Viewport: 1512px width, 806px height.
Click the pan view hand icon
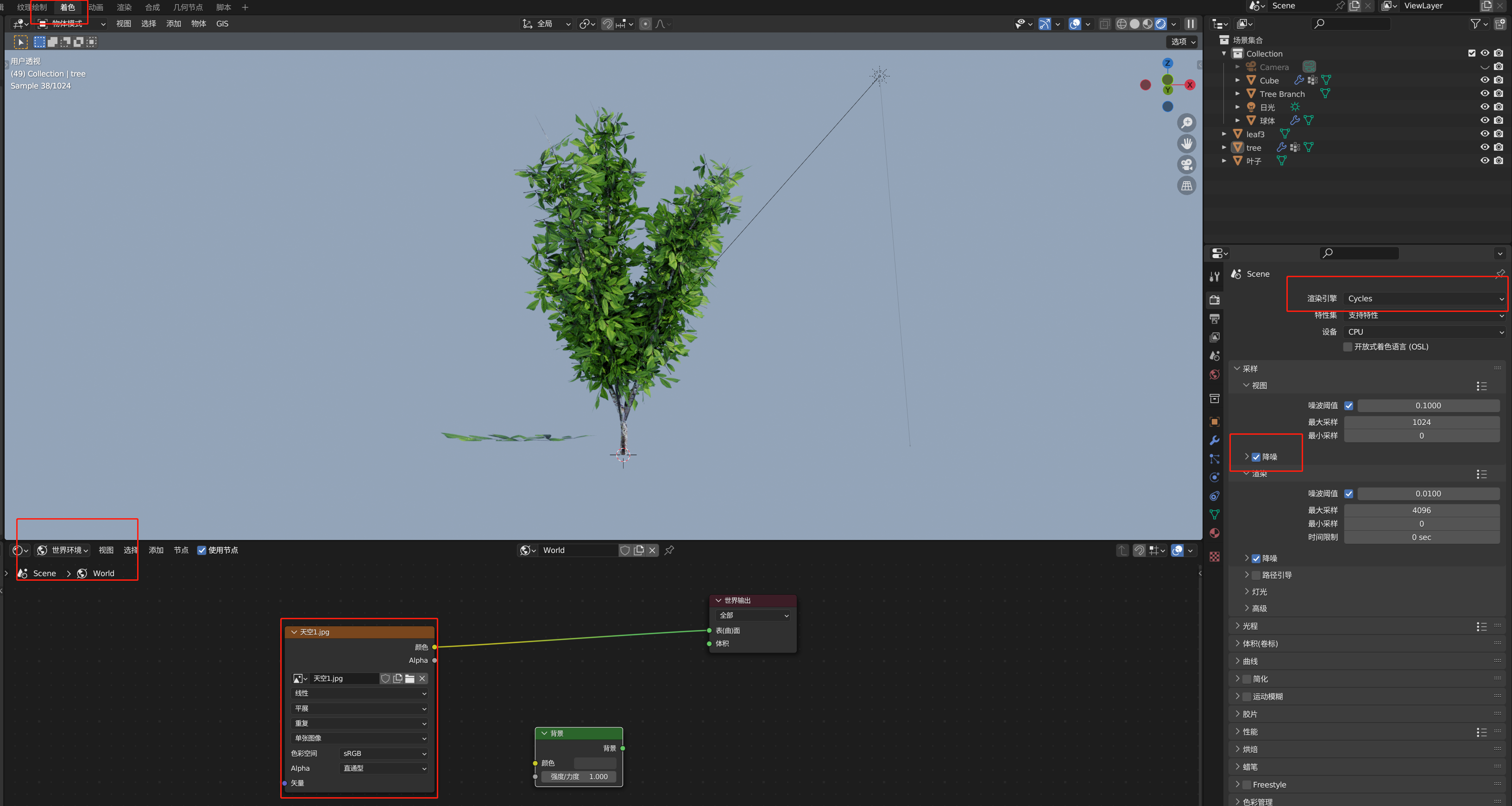coord(1186,144)
